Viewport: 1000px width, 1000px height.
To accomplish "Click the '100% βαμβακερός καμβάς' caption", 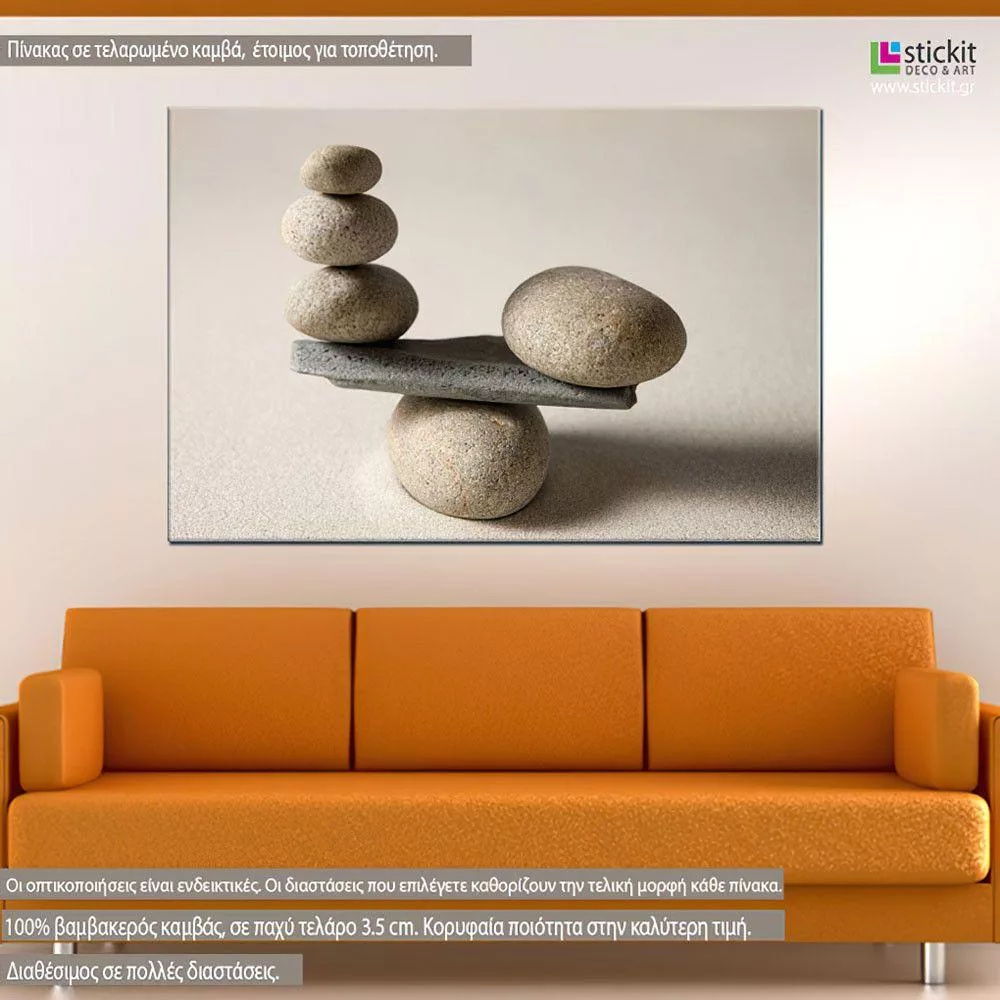I will [378, 927].
